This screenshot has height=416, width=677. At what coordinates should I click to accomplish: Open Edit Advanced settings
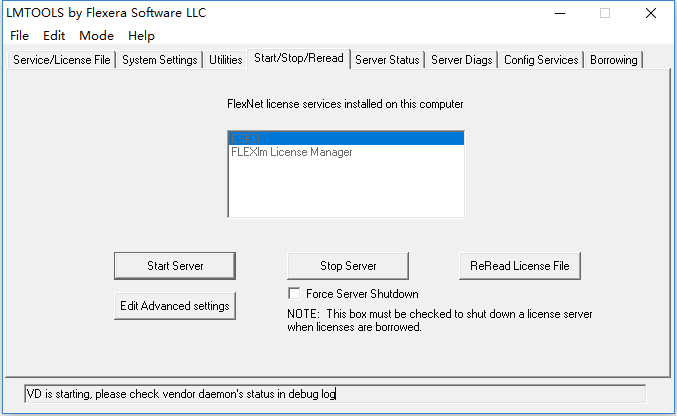(x=175, y=306)
